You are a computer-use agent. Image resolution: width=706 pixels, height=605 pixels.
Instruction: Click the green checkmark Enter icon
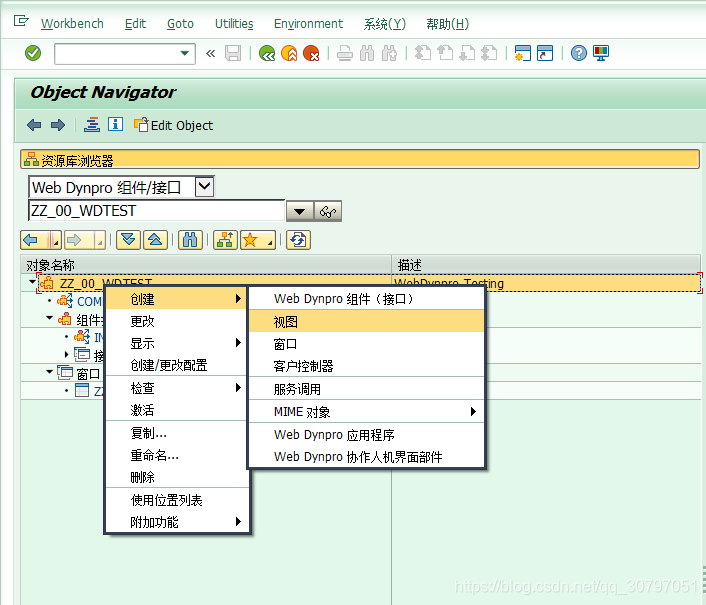tap(33, 53)
